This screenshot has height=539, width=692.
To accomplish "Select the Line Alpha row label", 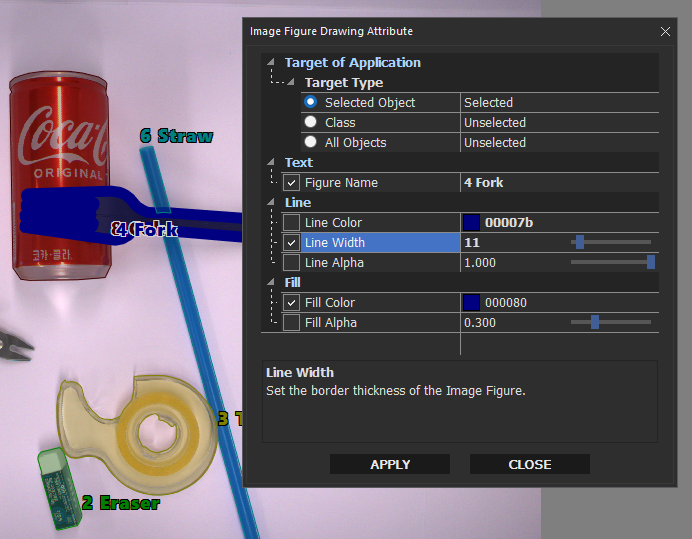I will tap(334, 263).
